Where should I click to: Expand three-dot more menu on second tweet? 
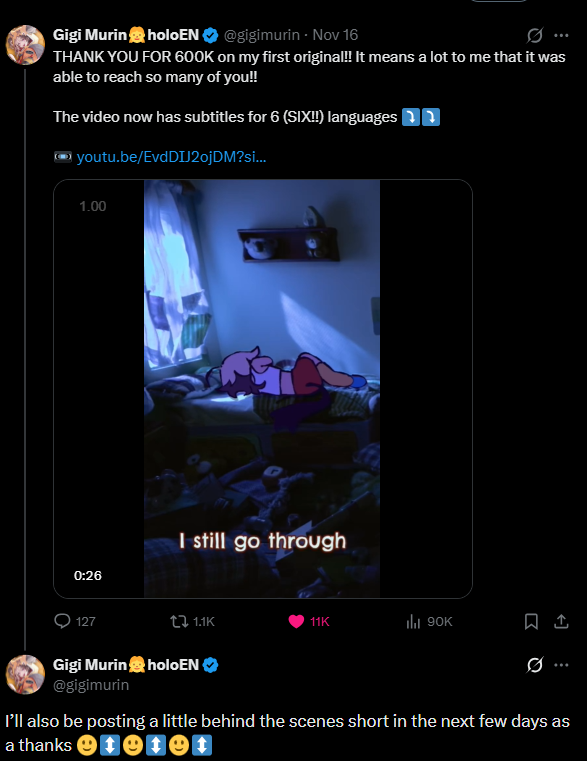pyautogui.click(x=561, y=665)
